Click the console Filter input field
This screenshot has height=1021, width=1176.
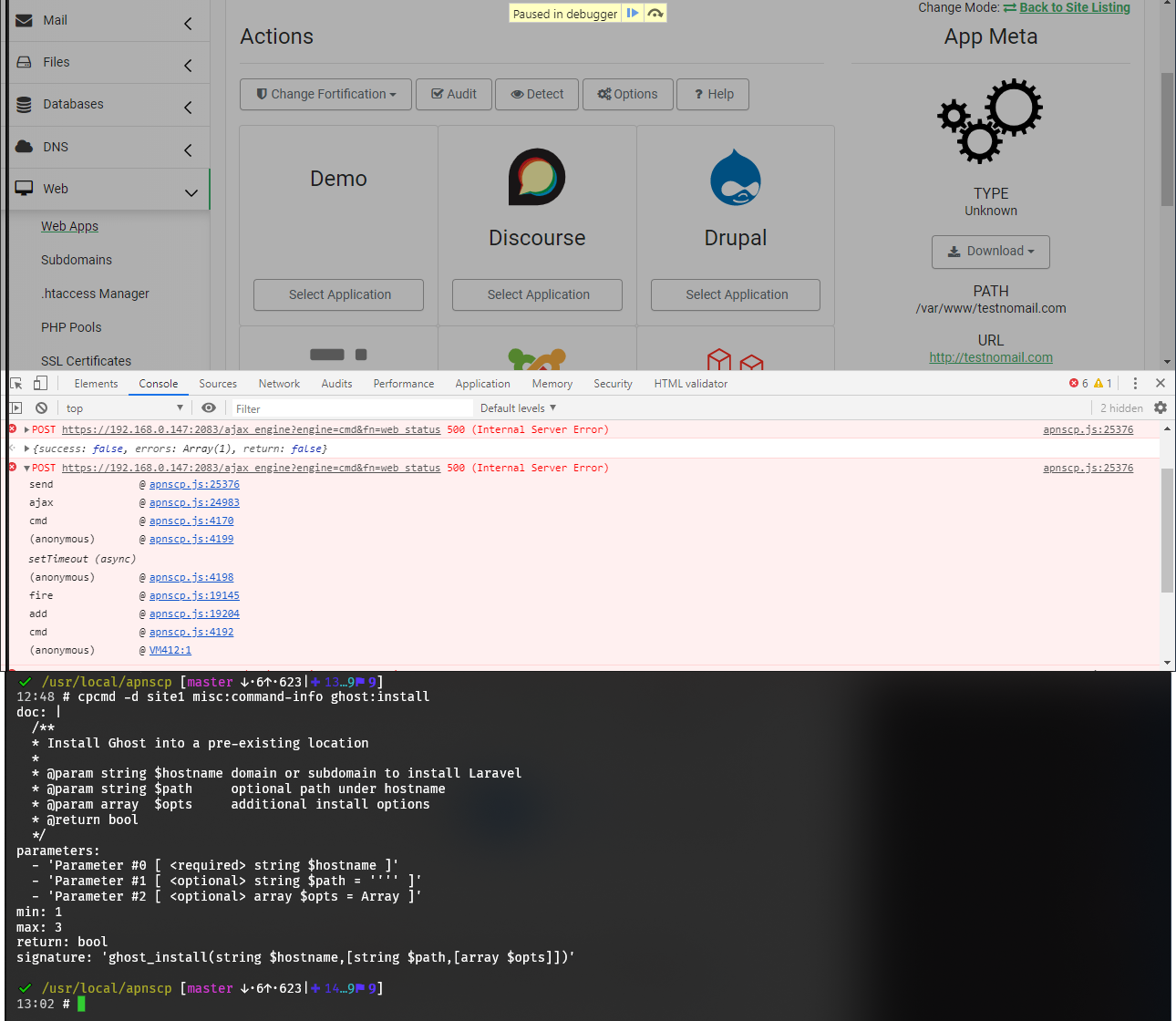point(351,408)
